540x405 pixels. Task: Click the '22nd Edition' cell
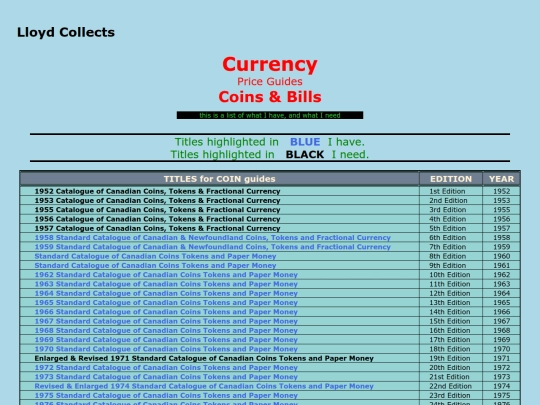pos(450,386)
